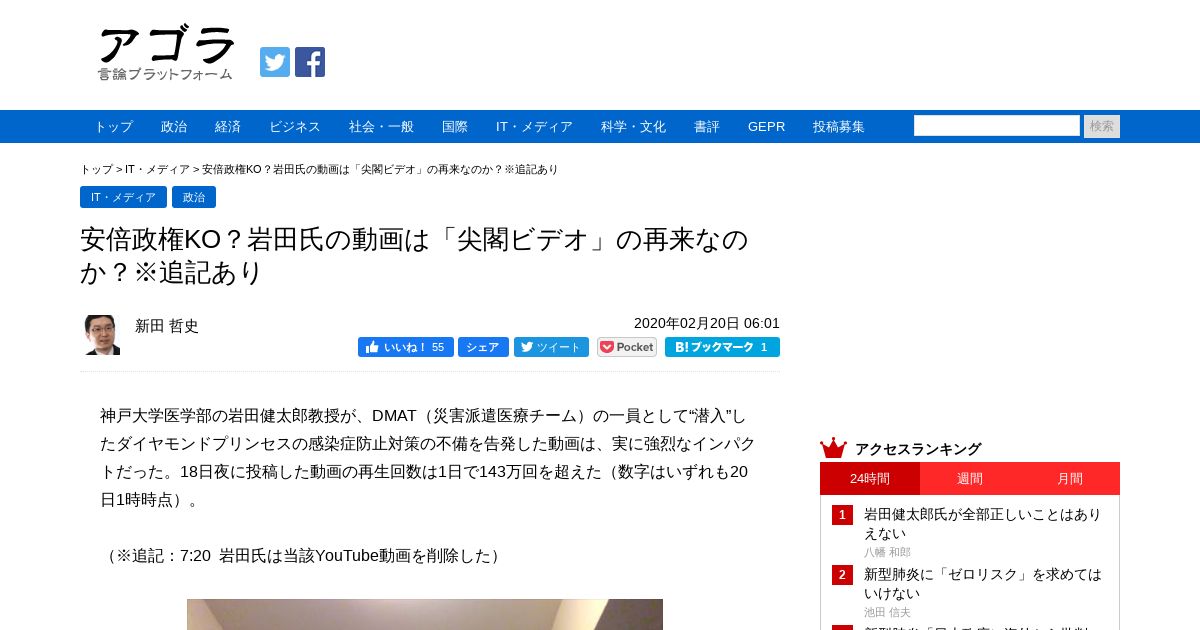The height and width of the screenshot is (630, 1200).
Task: Switch ranking to 24時間 tab
Action: point(870,478)
